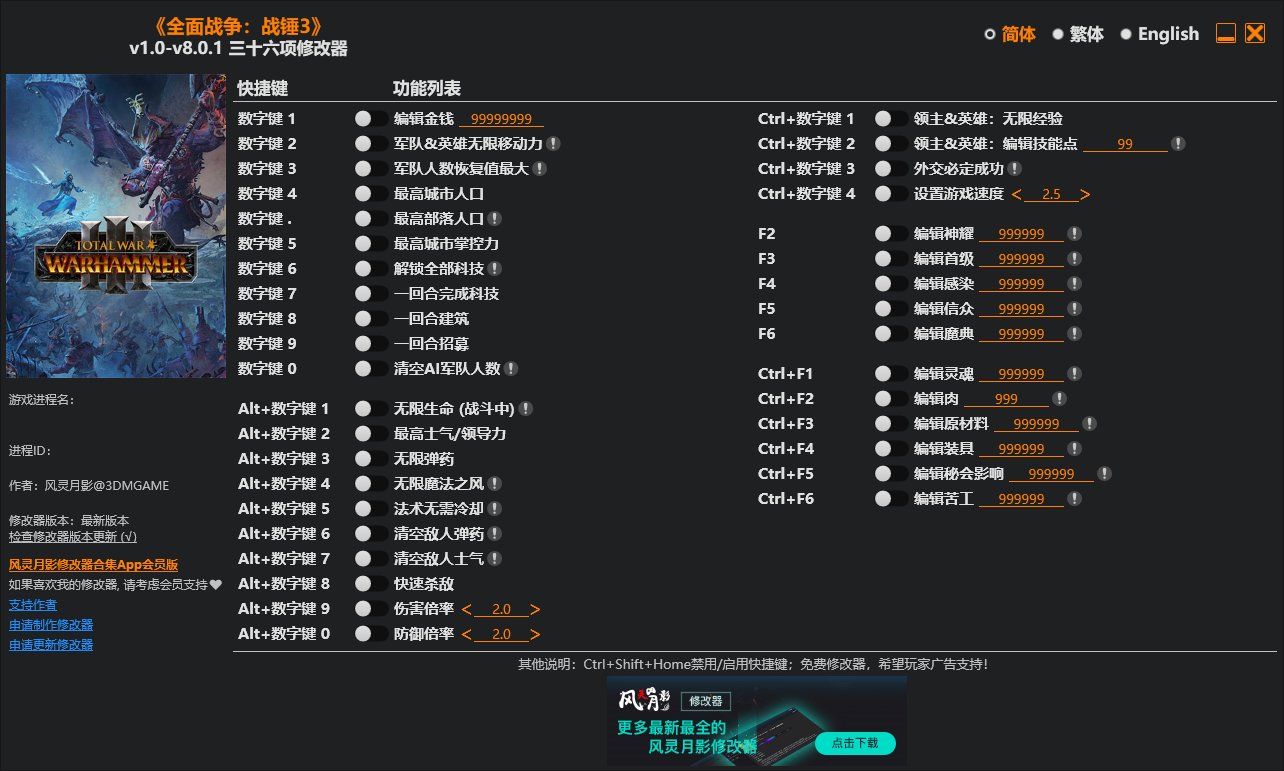
Task: Increase 设置游戏速度 value with right arrow
Action: 1085,194
